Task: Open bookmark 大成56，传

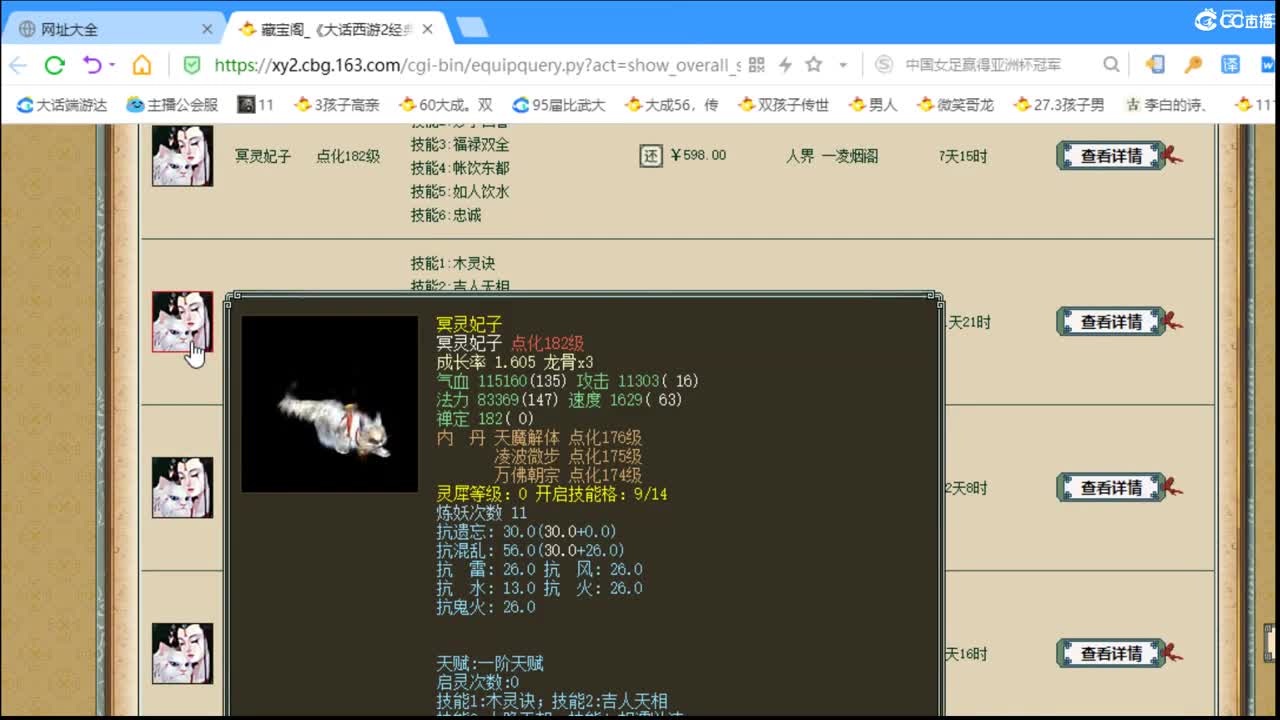Action: (x=672, y=104)
